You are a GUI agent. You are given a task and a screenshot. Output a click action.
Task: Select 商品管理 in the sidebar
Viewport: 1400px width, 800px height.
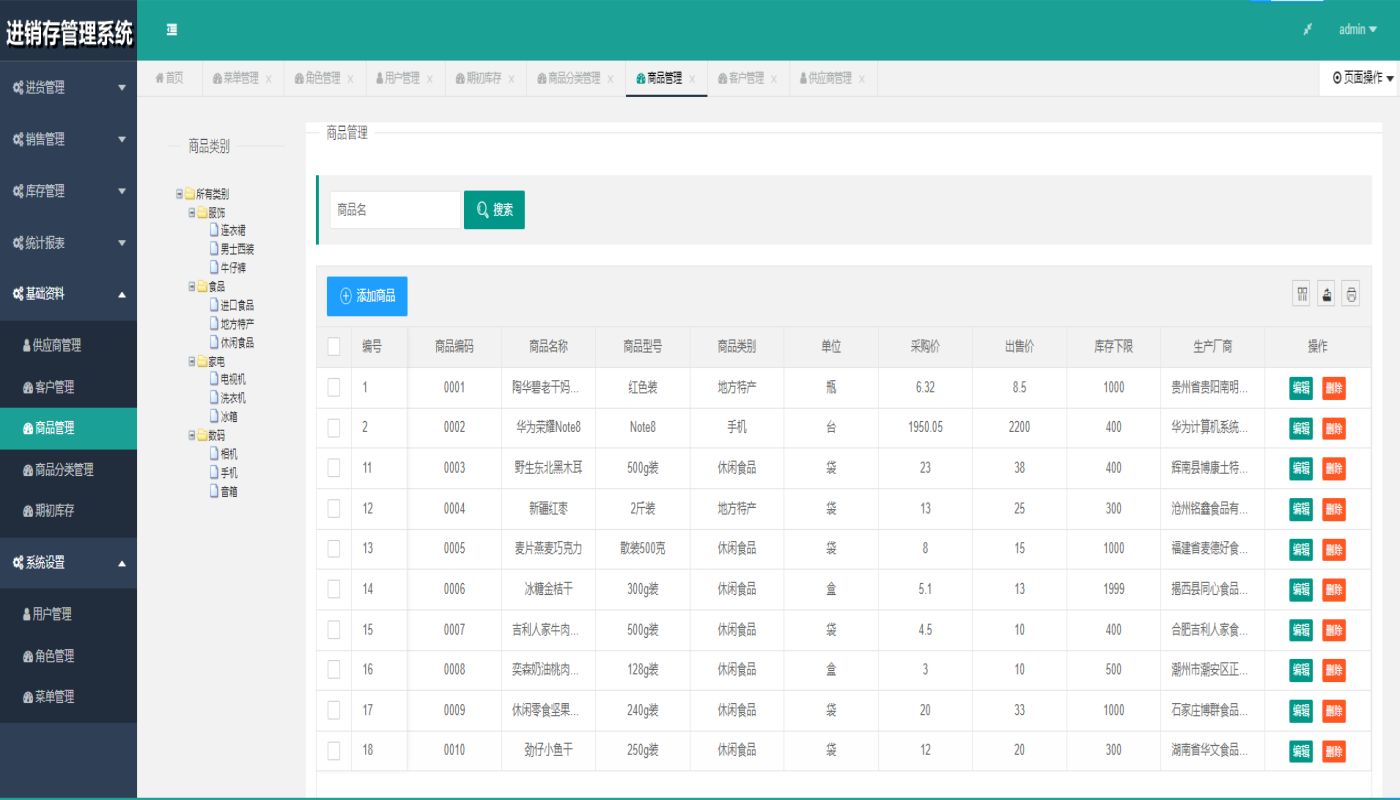68,428
